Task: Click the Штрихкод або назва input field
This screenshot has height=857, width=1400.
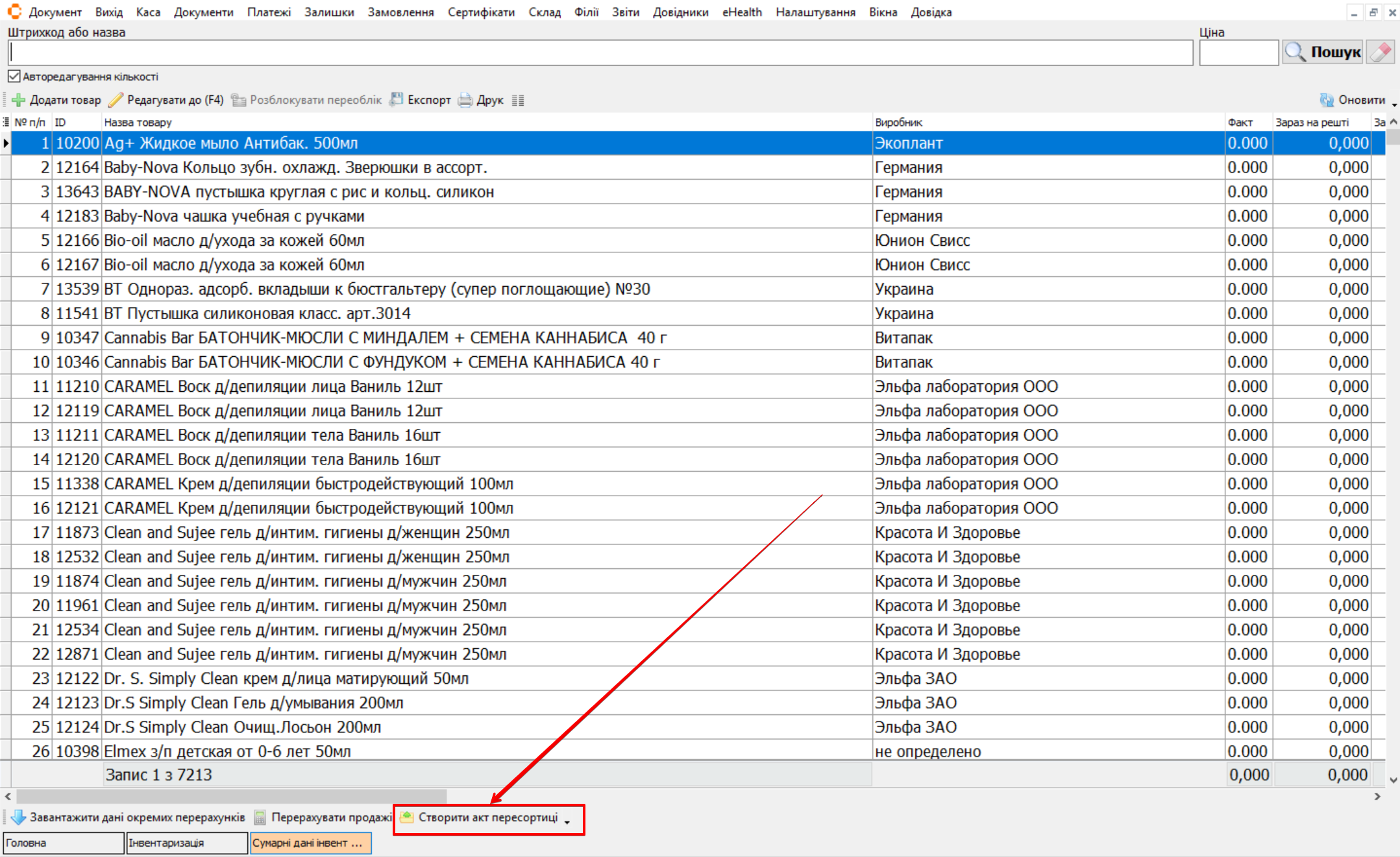Action: click(600, 53)
